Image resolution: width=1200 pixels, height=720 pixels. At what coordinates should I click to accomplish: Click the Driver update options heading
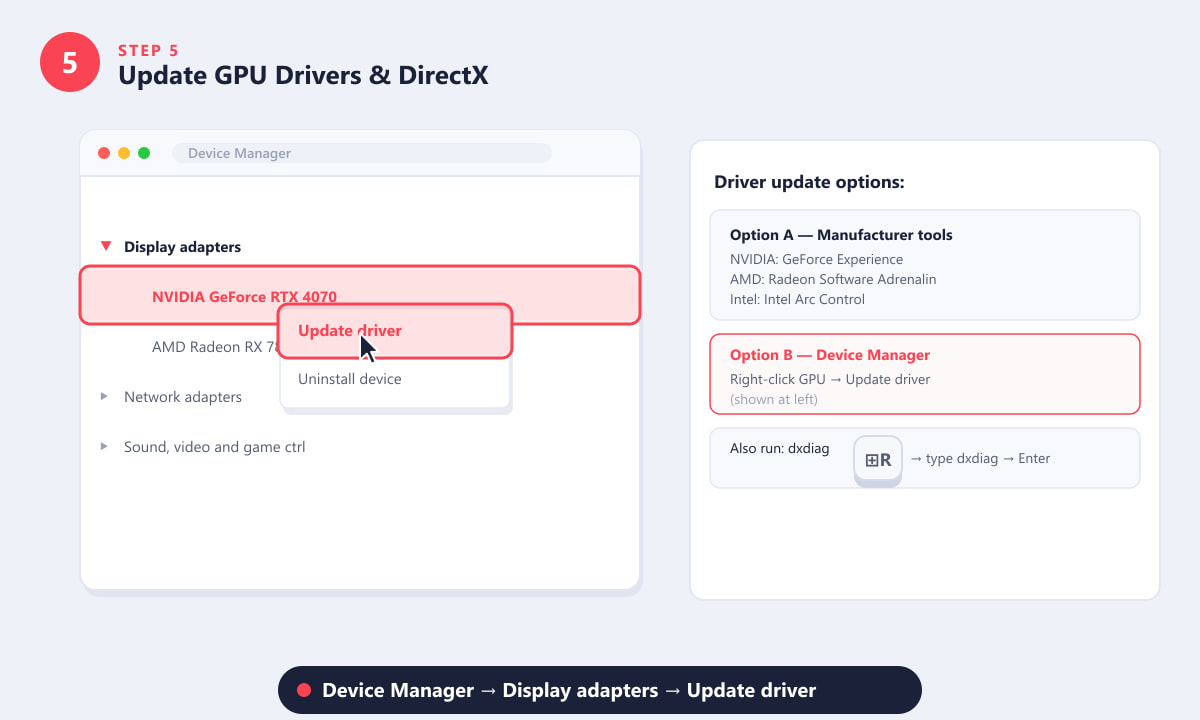[x=809, y=182]
